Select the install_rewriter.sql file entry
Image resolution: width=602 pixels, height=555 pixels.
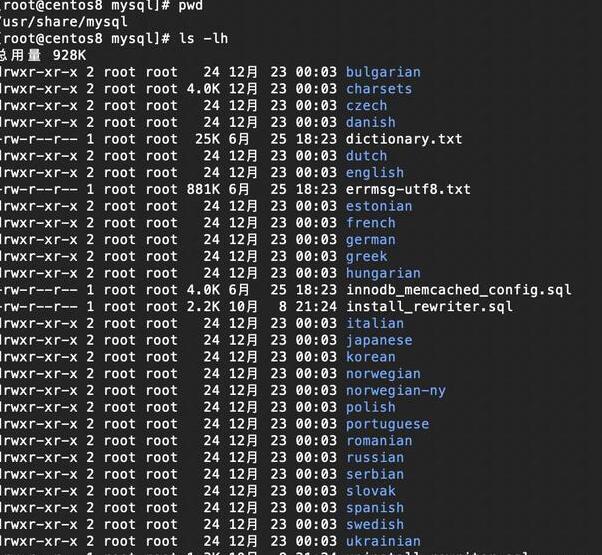point(429,307)
